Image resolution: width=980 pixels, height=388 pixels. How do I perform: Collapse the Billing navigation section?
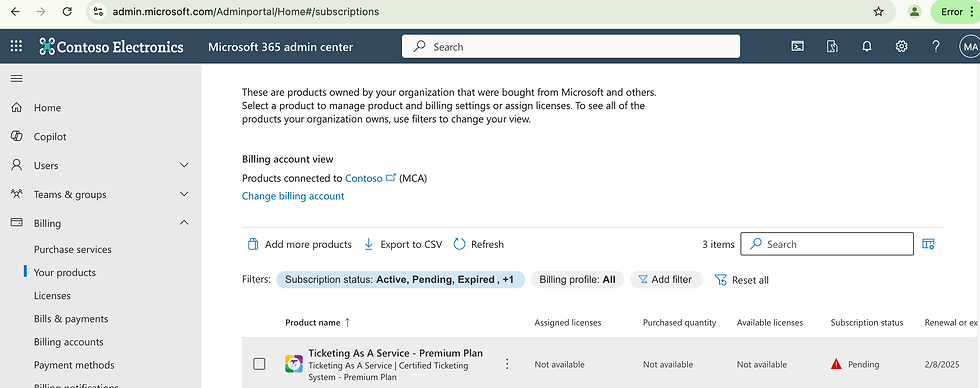[x=184, y=223]
